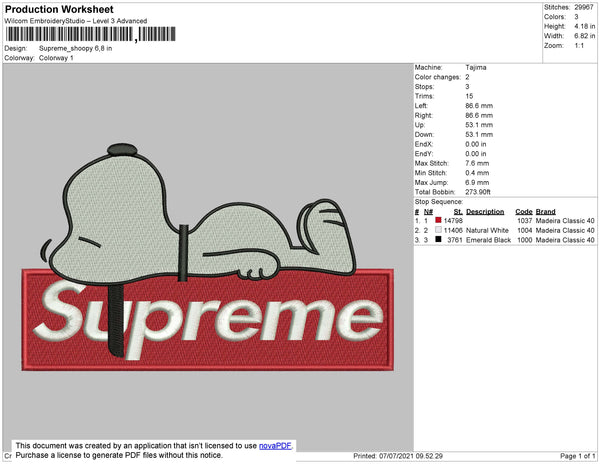
Task: Select design name 'Supreme_shoopy 6,8 in'
Action: point(75,49)
